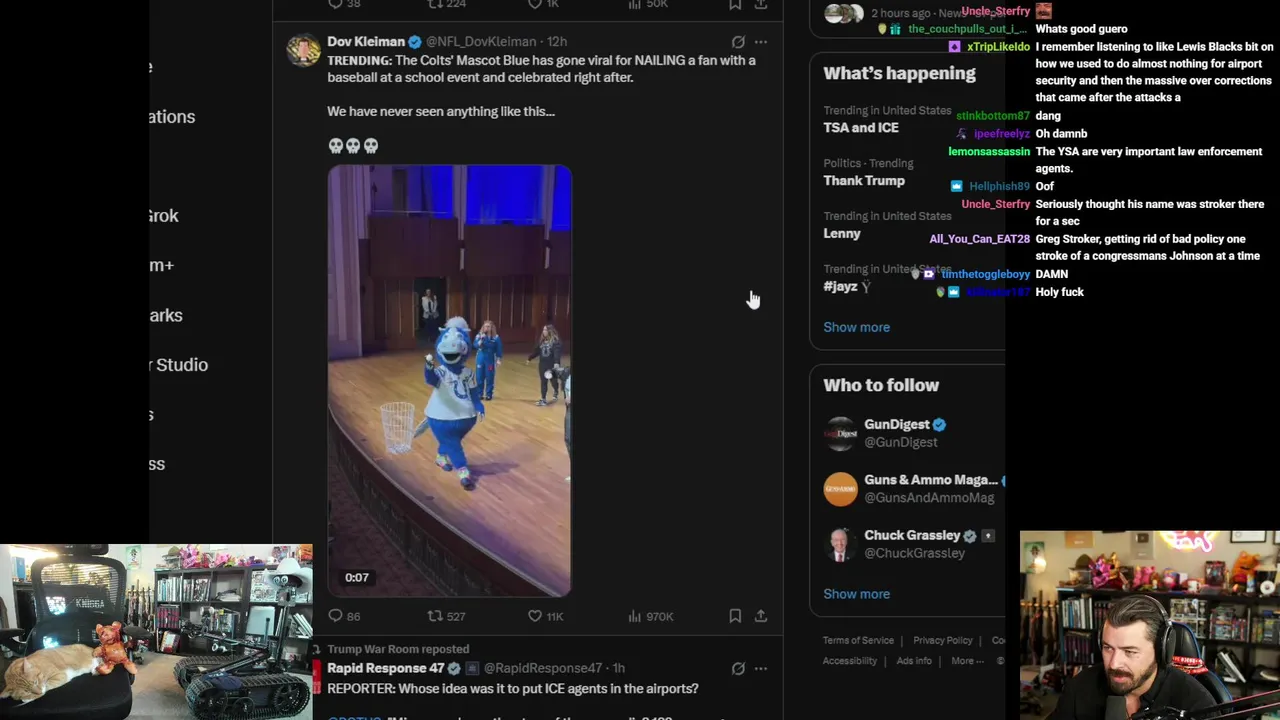This screenshot has width=1280, height=720.
Task: Click the What's happening heading
Action: [899, 74]
